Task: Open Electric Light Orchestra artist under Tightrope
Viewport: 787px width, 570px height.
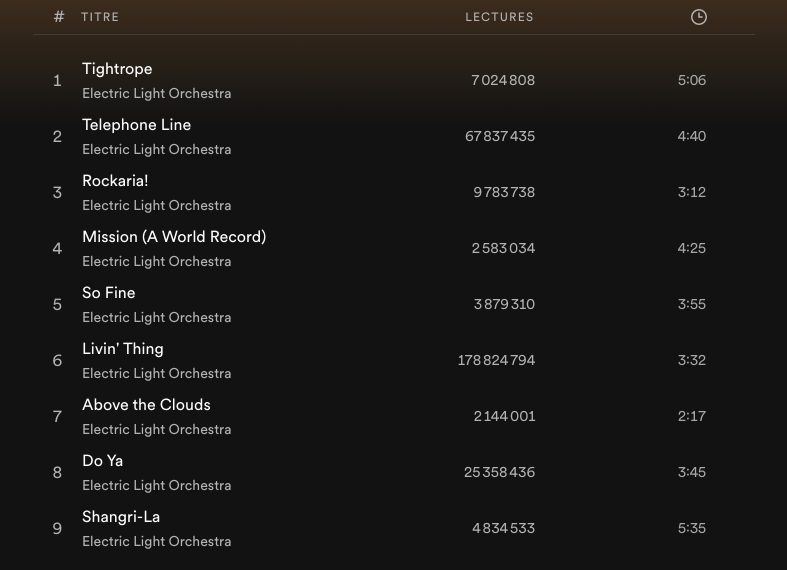Action: tap(156, 94)
